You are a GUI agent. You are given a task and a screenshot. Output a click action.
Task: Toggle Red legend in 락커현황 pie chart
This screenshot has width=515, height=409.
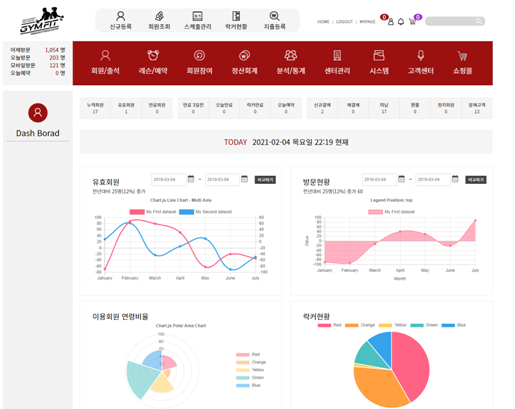[x=330, y=325]
